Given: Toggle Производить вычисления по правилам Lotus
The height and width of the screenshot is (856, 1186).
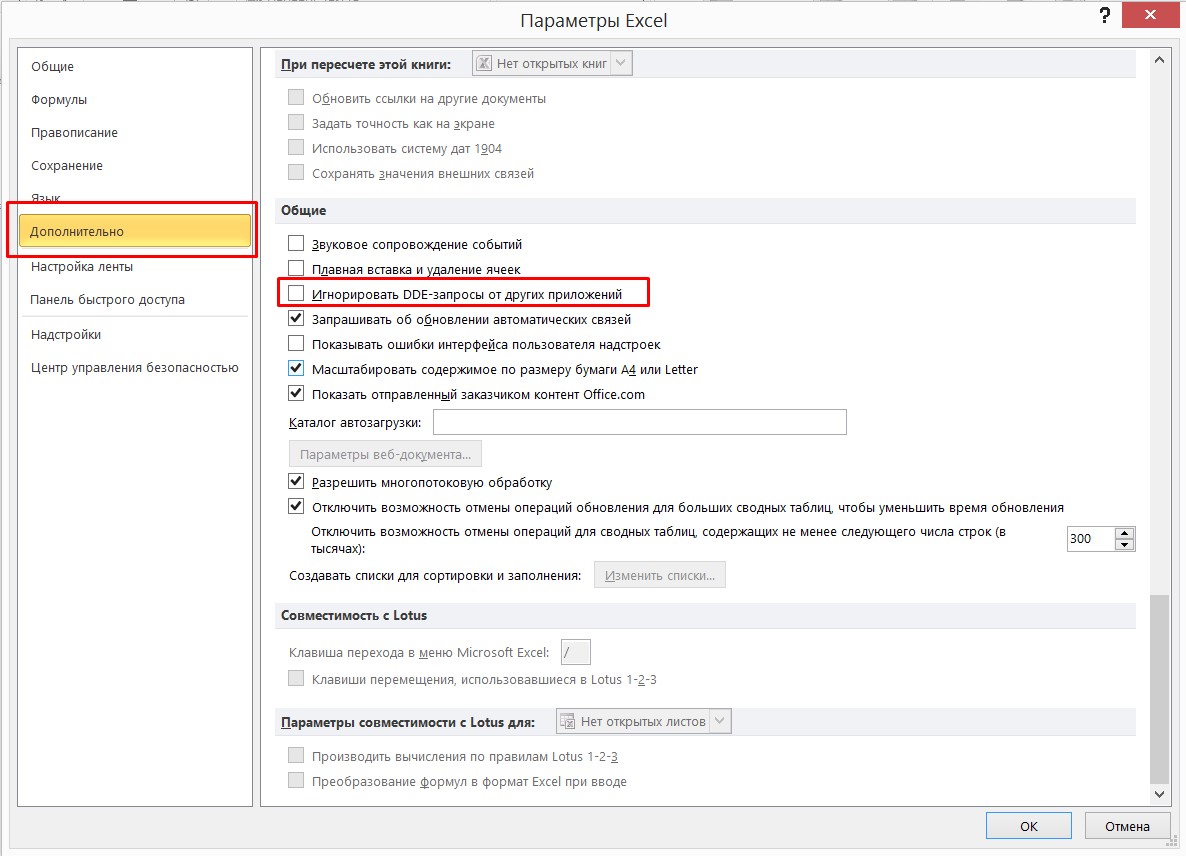Looking at the screenshot, I should pos(296,755).
